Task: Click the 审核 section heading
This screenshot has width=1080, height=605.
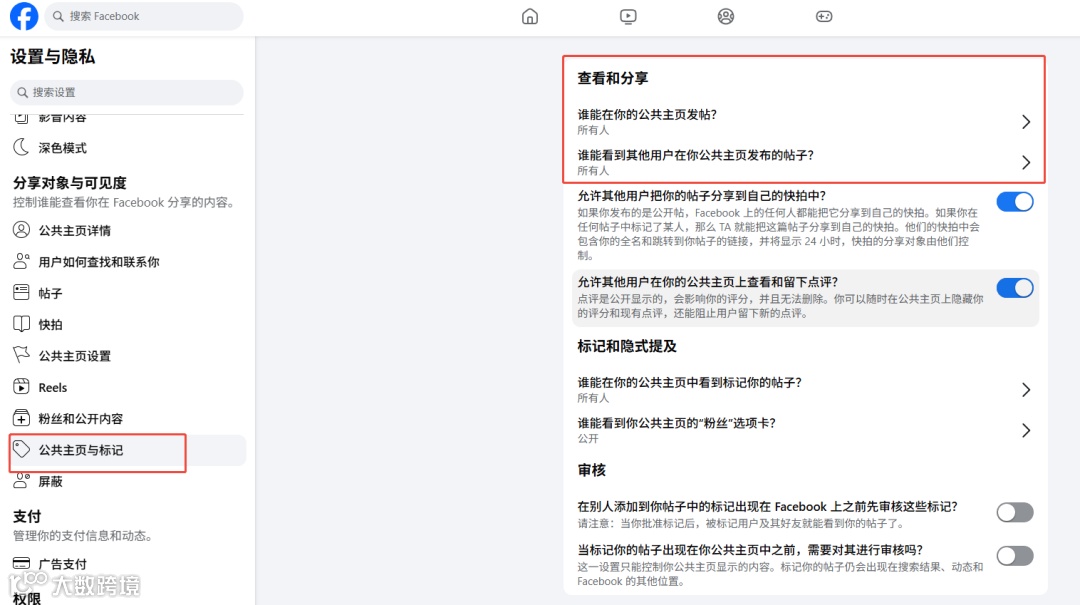Action: 592,470
